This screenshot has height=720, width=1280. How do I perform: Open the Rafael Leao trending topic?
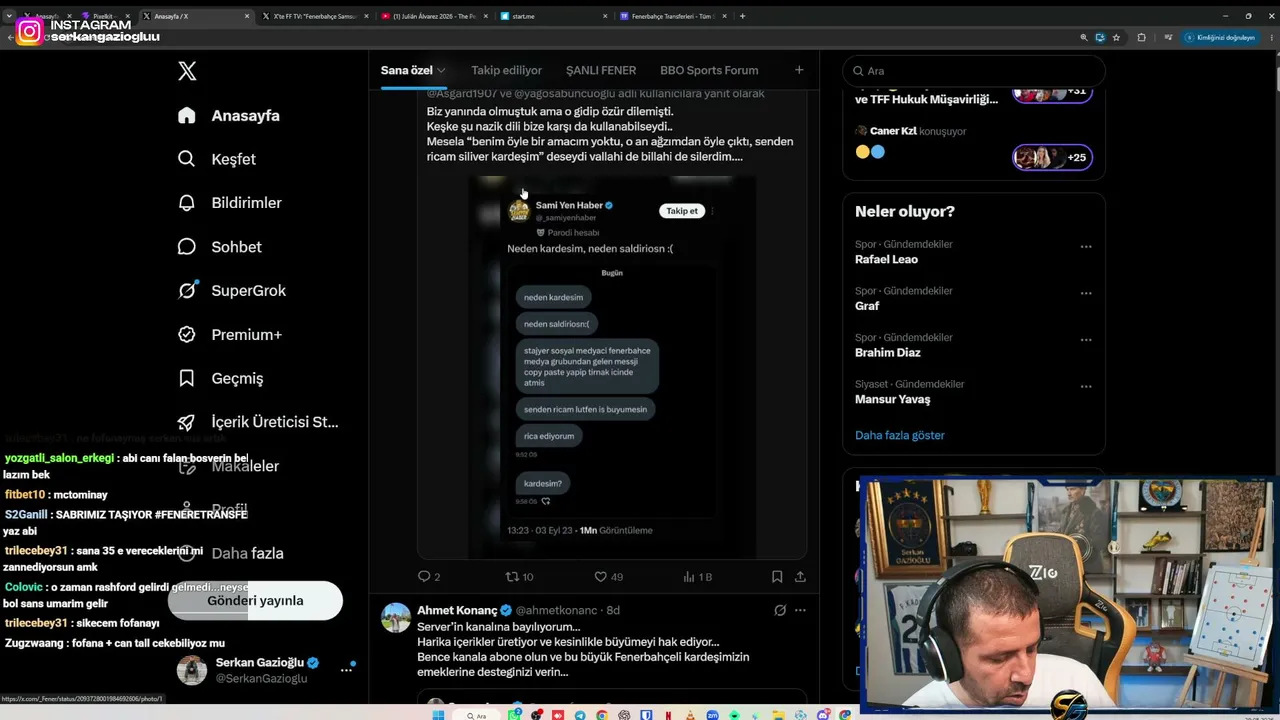[886, 259]
